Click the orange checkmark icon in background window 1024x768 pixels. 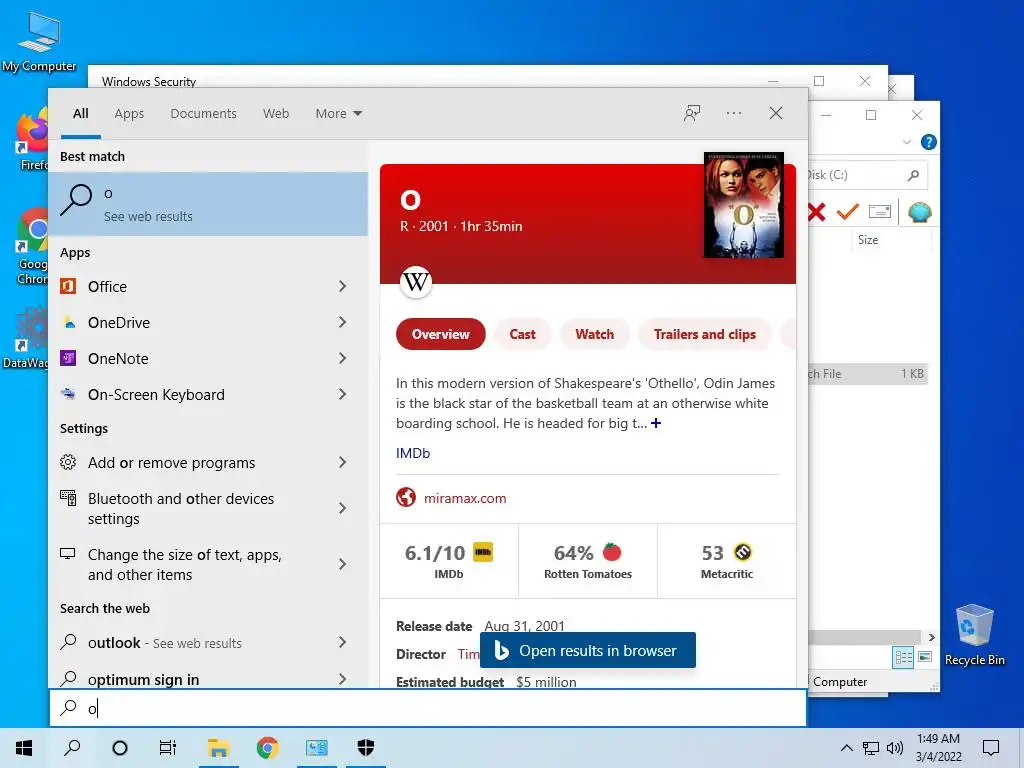[x=848, y=212]
